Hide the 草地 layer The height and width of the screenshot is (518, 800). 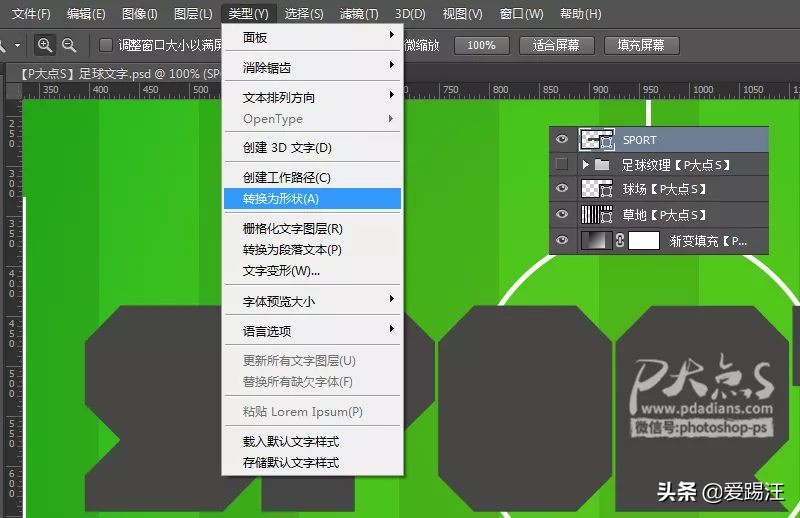(x=562, y=214)
